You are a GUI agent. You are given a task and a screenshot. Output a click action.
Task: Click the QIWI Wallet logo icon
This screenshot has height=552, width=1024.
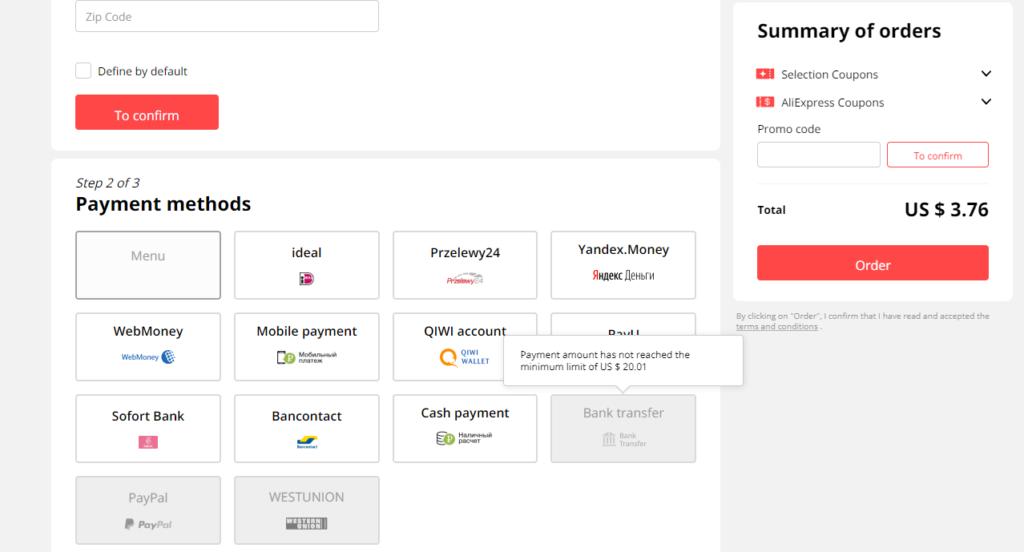pos(449,357)
